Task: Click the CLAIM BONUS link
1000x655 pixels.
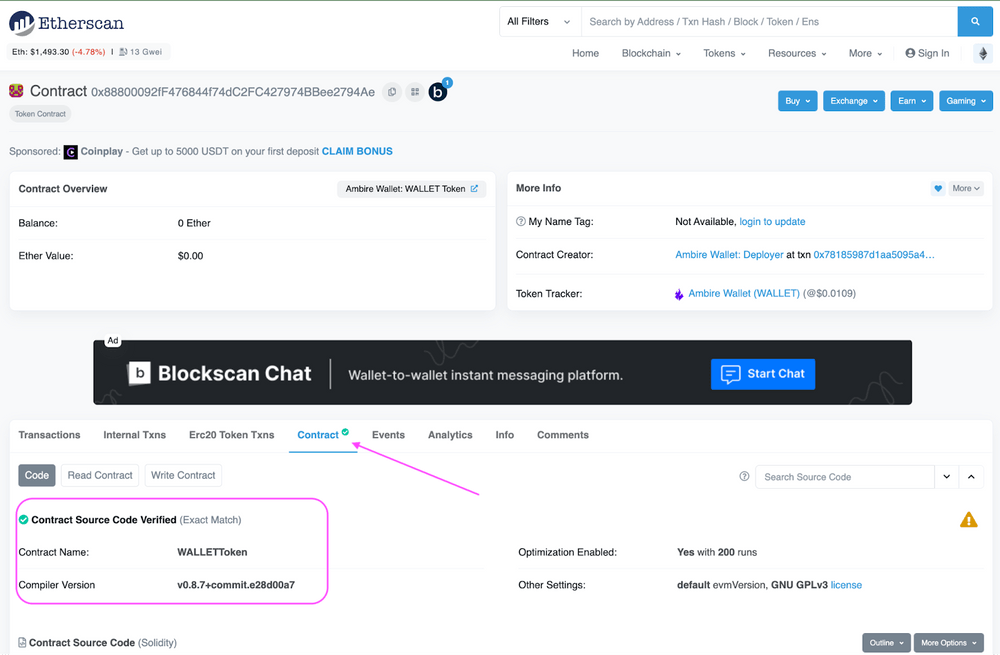Action: (x=357, y=151)
